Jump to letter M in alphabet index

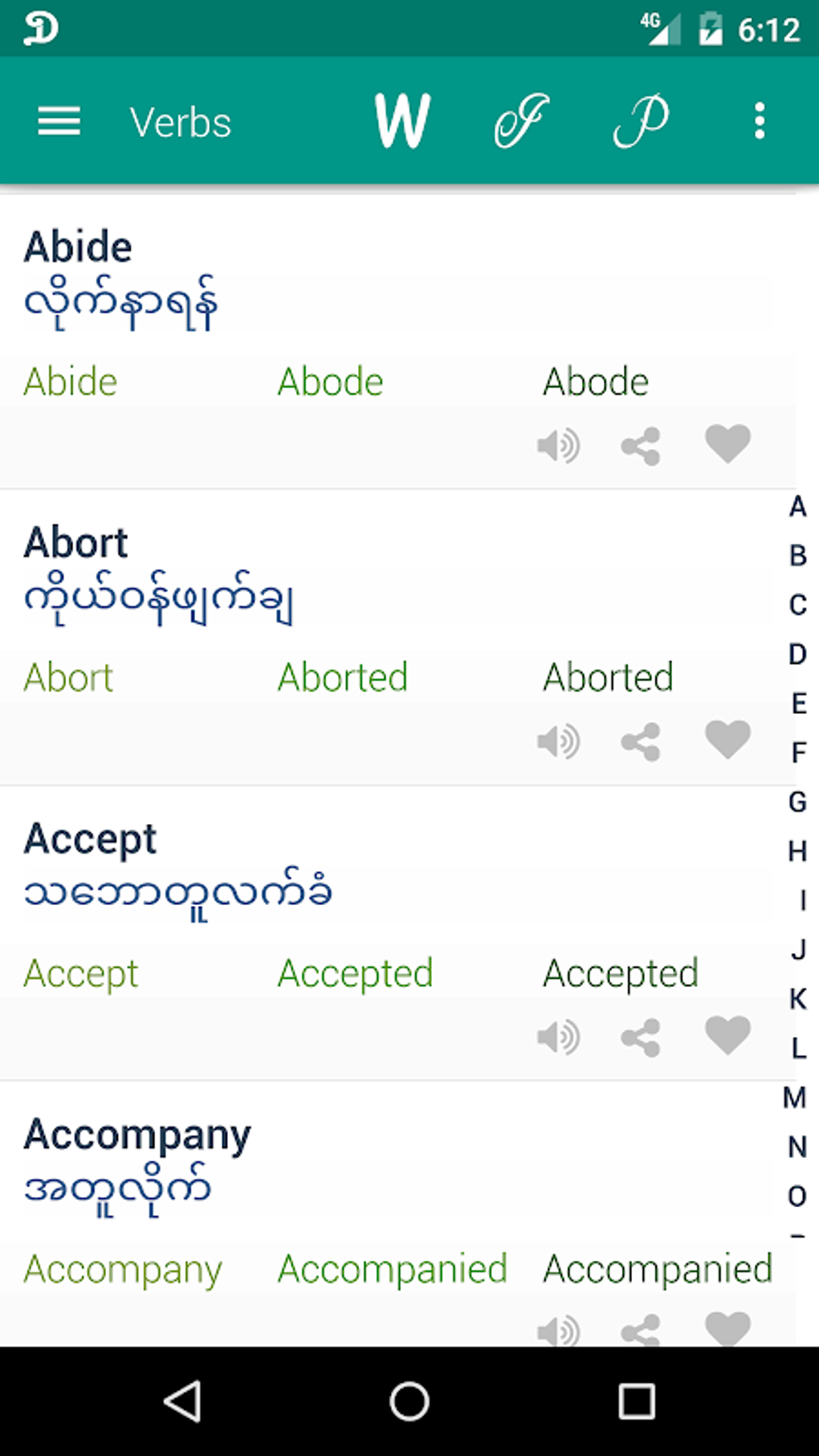[795, 1097]
